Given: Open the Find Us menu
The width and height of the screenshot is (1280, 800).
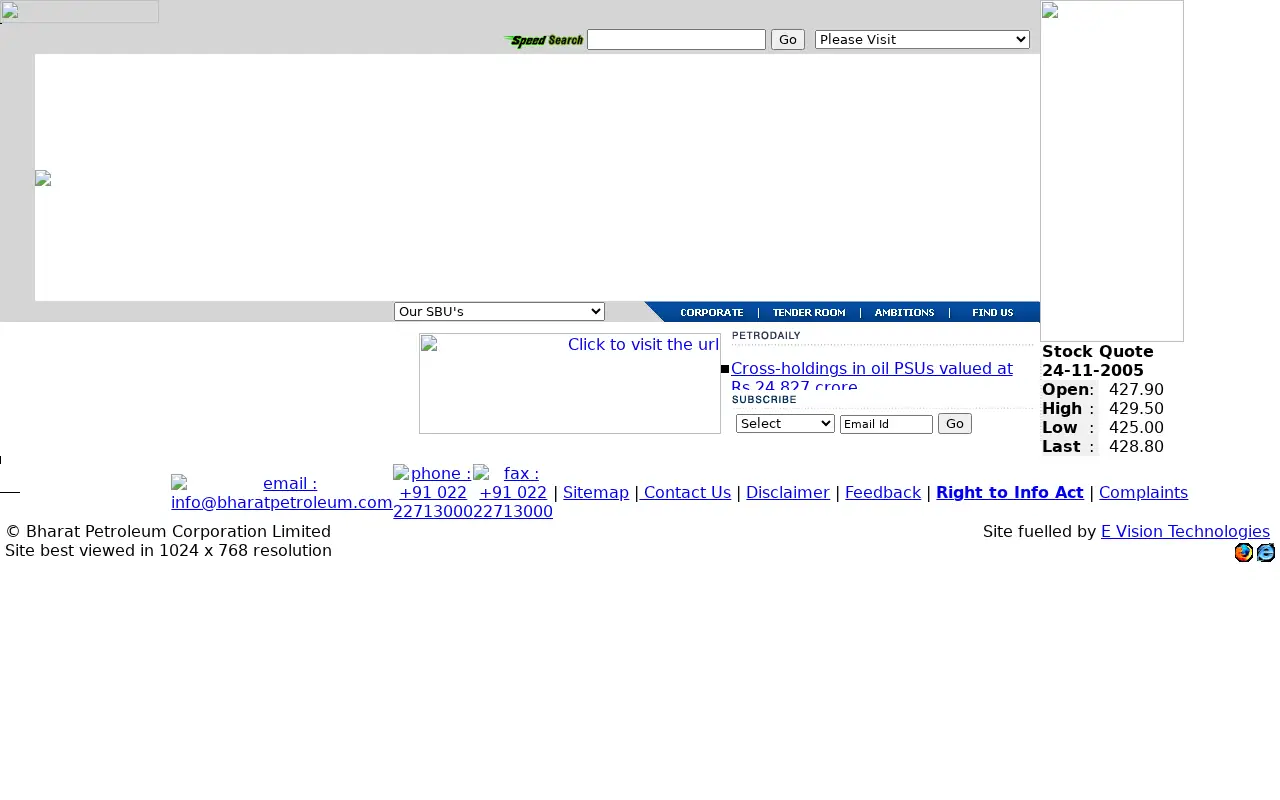Looking at the screenshot, I should pyautogui.click(x=993, y=313).
